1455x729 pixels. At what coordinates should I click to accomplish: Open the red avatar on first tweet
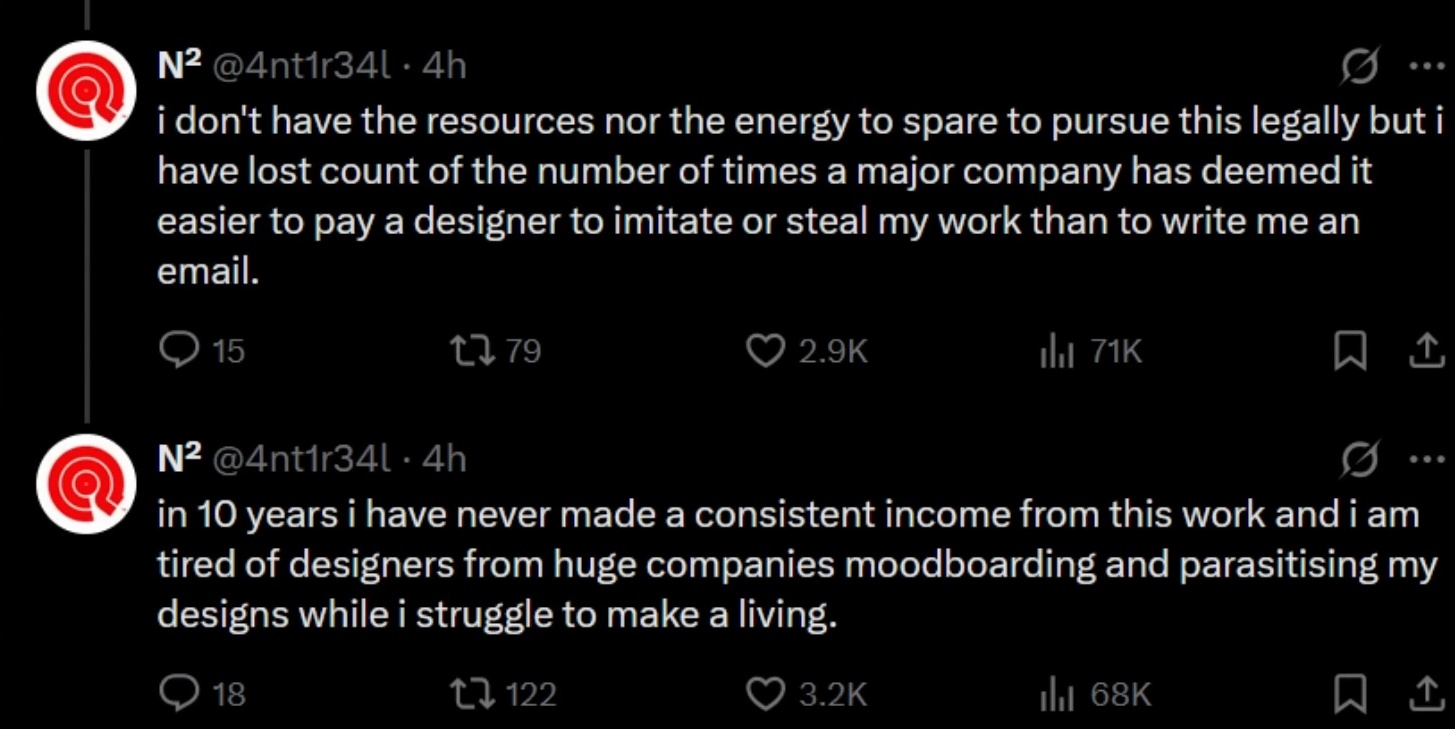(x=86, y=91)
